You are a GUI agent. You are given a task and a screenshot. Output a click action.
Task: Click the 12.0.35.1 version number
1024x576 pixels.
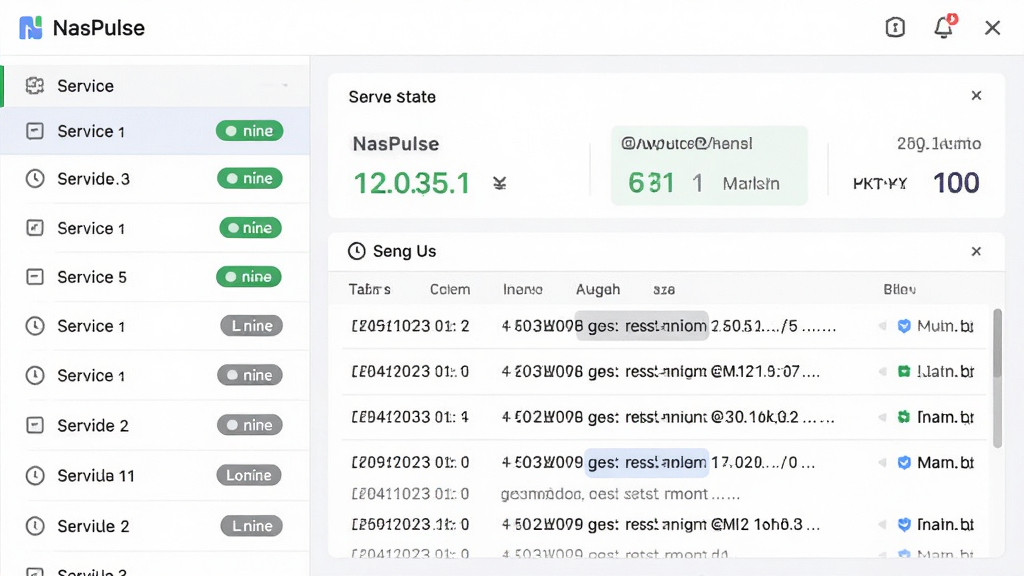tap(412, 184)
